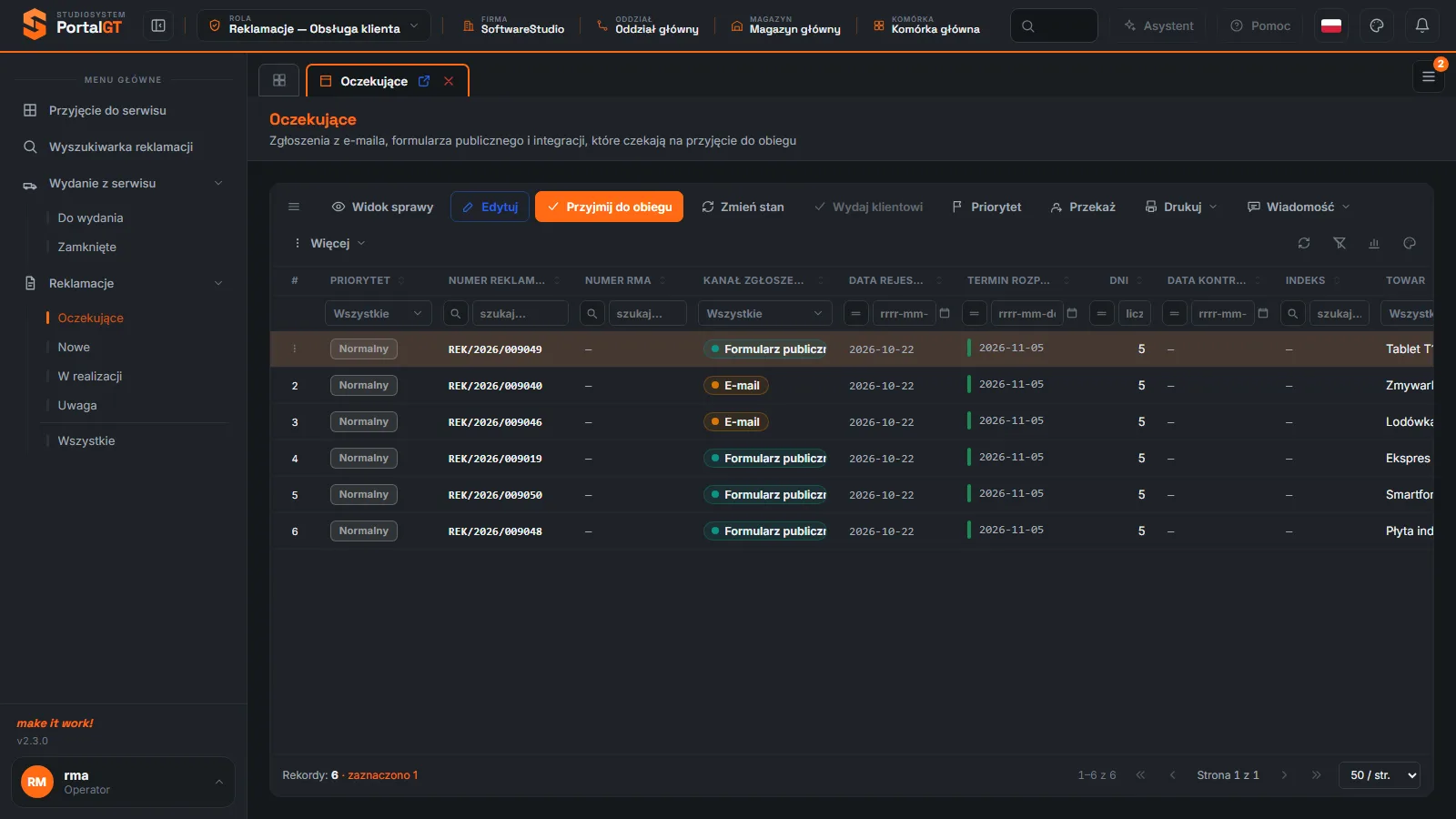
Task: Open calendar picker for Data rejestracji filter
Action: point(945,313)
